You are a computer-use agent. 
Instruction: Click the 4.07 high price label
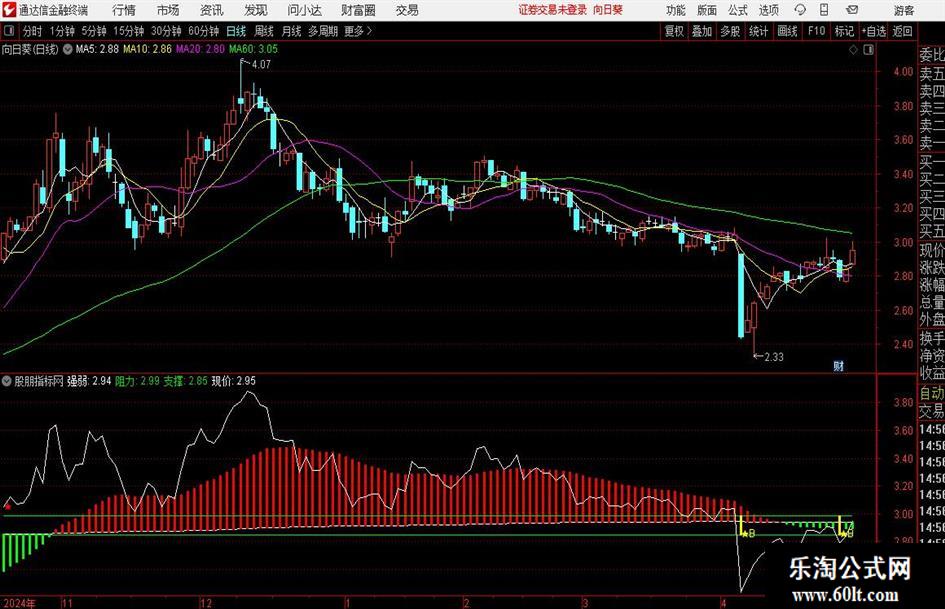point(262,64)
